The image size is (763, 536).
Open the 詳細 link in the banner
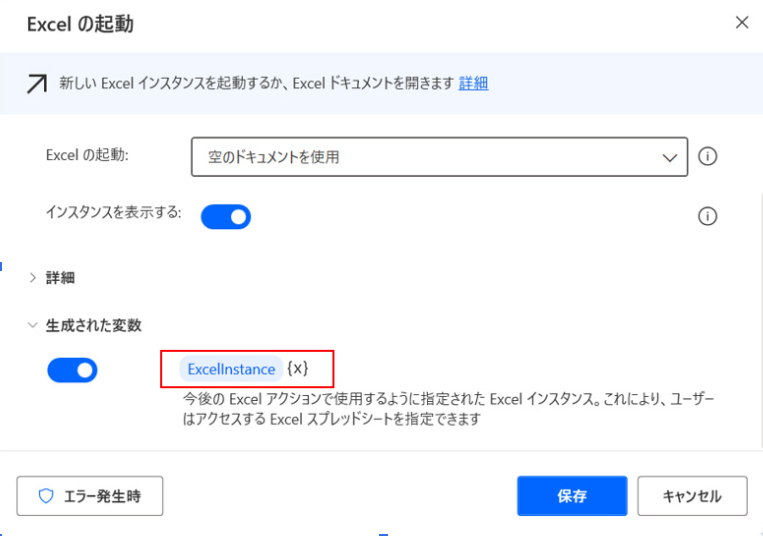pyautogui.click(x=473, y=84)
